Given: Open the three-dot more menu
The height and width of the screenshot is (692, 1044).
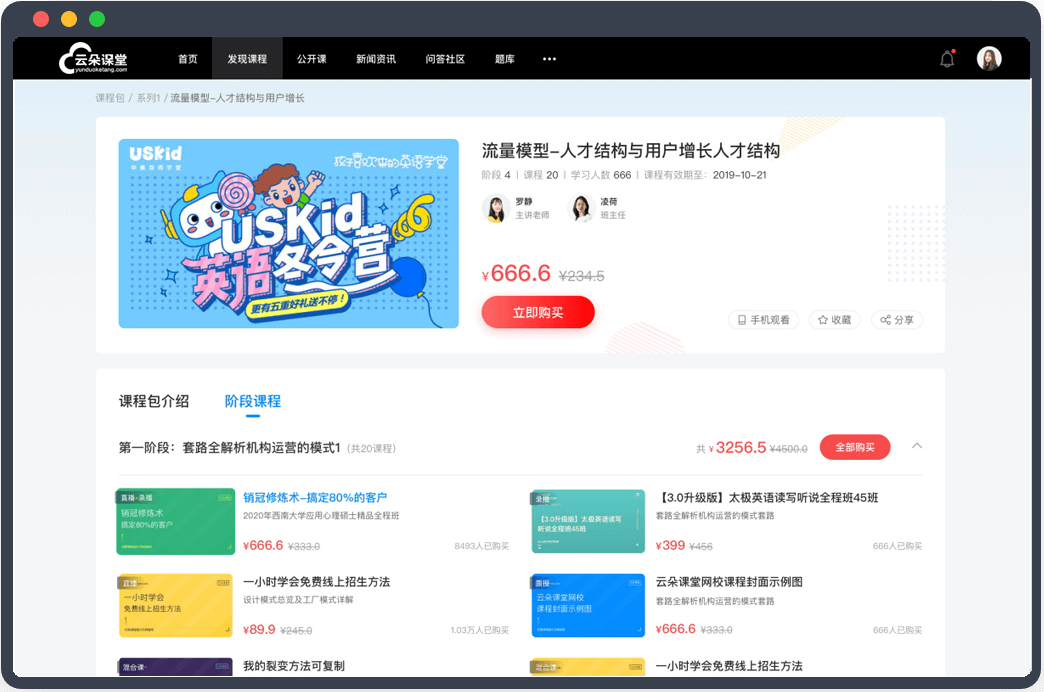Looking at the screenshot, I should pos(549,59).
